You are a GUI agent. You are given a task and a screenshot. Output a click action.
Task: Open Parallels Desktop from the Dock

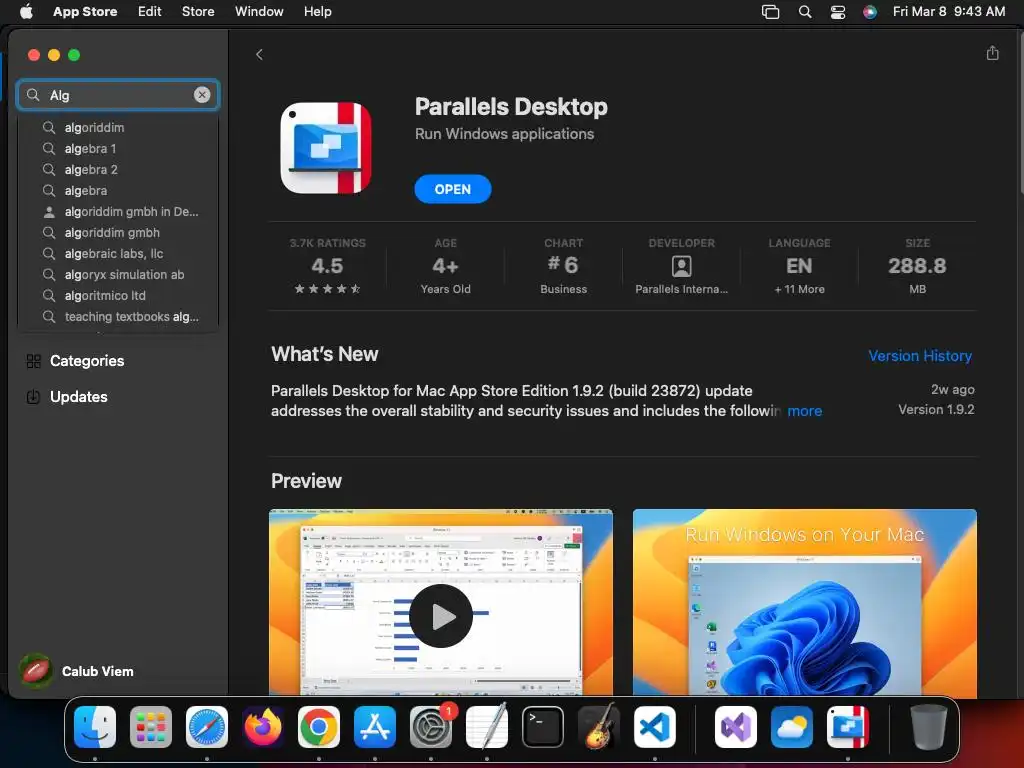[x=848, y=727]
